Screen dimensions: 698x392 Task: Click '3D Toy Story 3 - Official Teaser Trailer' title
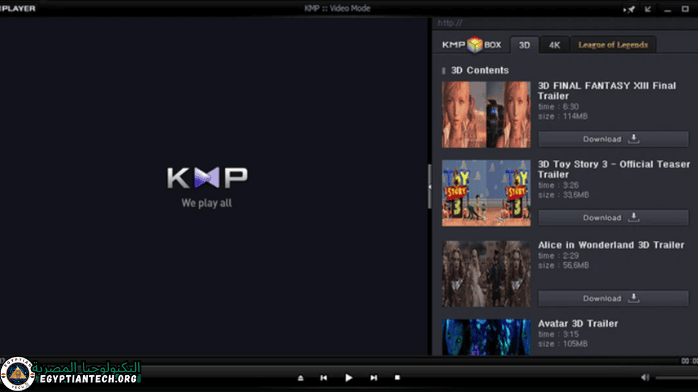point(614,170)
